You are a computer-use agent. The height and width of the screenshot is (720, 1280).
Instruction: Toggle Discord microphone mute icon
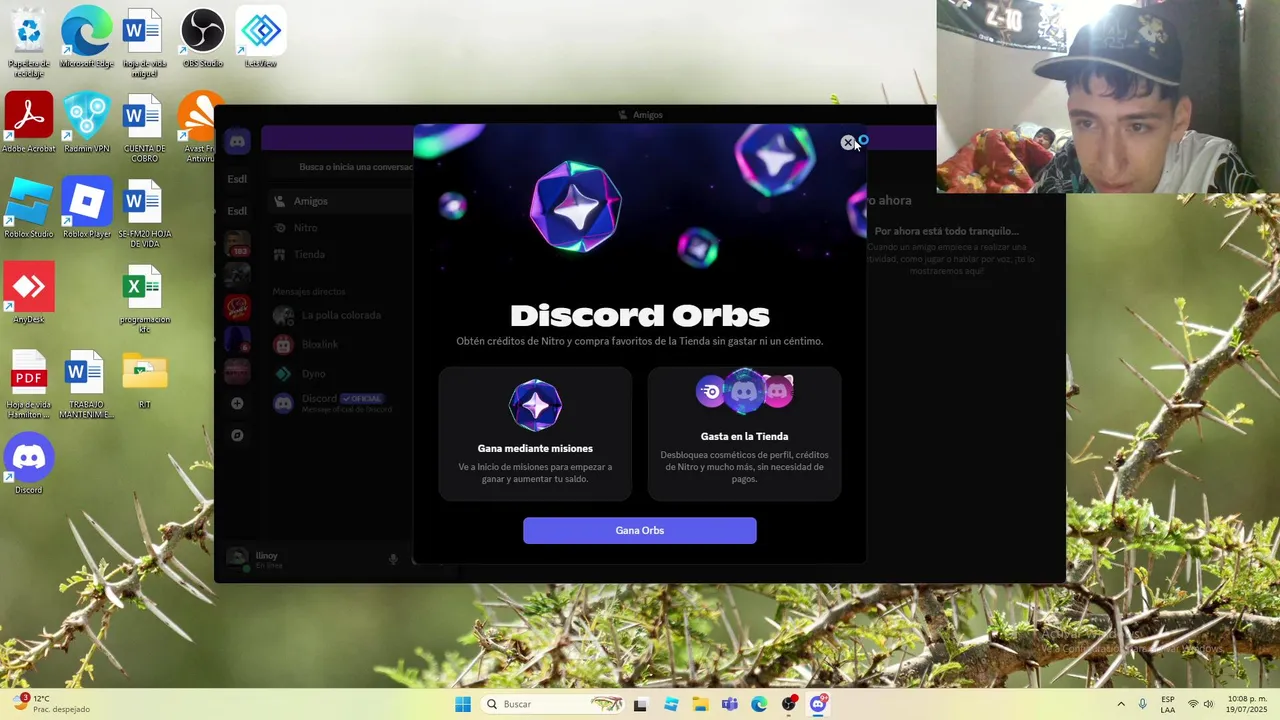393,559
